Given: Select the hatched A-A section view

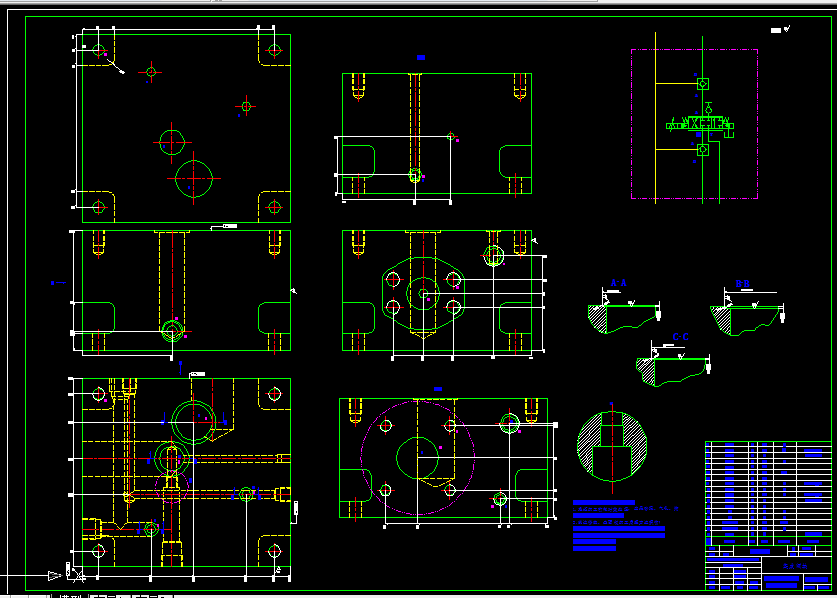Looking at the screenshot, I should point(625,318).
